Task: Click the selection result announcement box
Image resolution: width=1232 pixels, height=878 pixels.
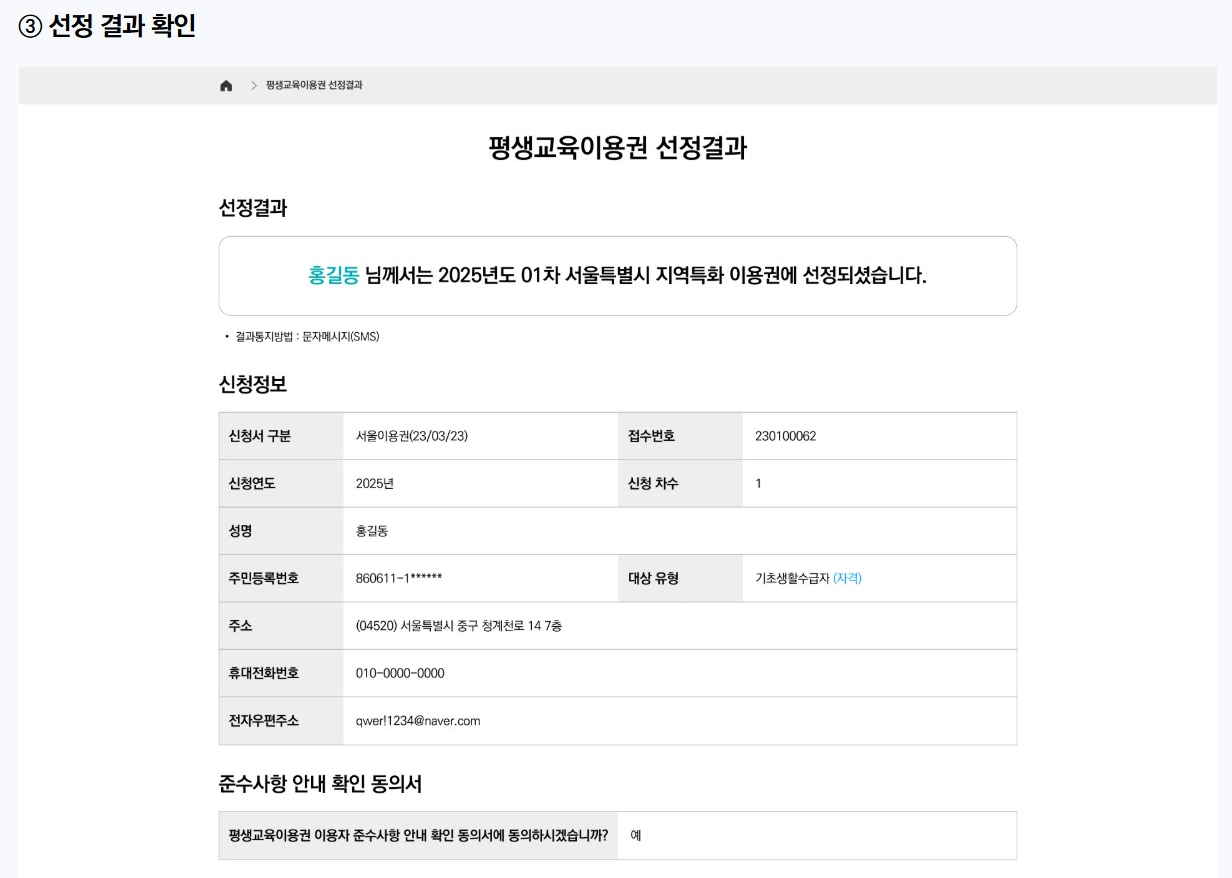Action: (617, 275)
